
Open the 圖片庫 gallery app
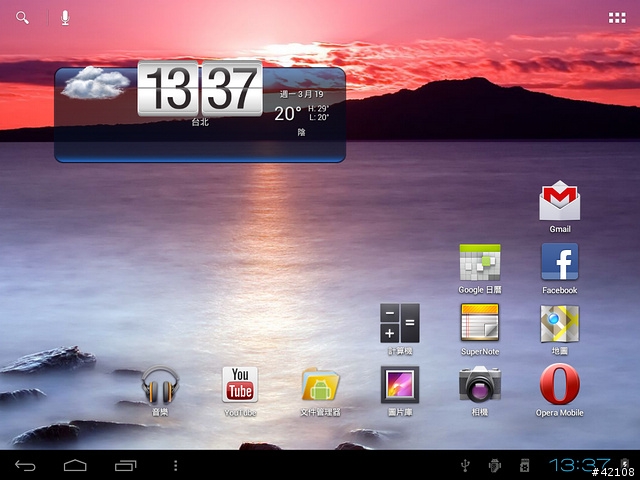[400, 384]
